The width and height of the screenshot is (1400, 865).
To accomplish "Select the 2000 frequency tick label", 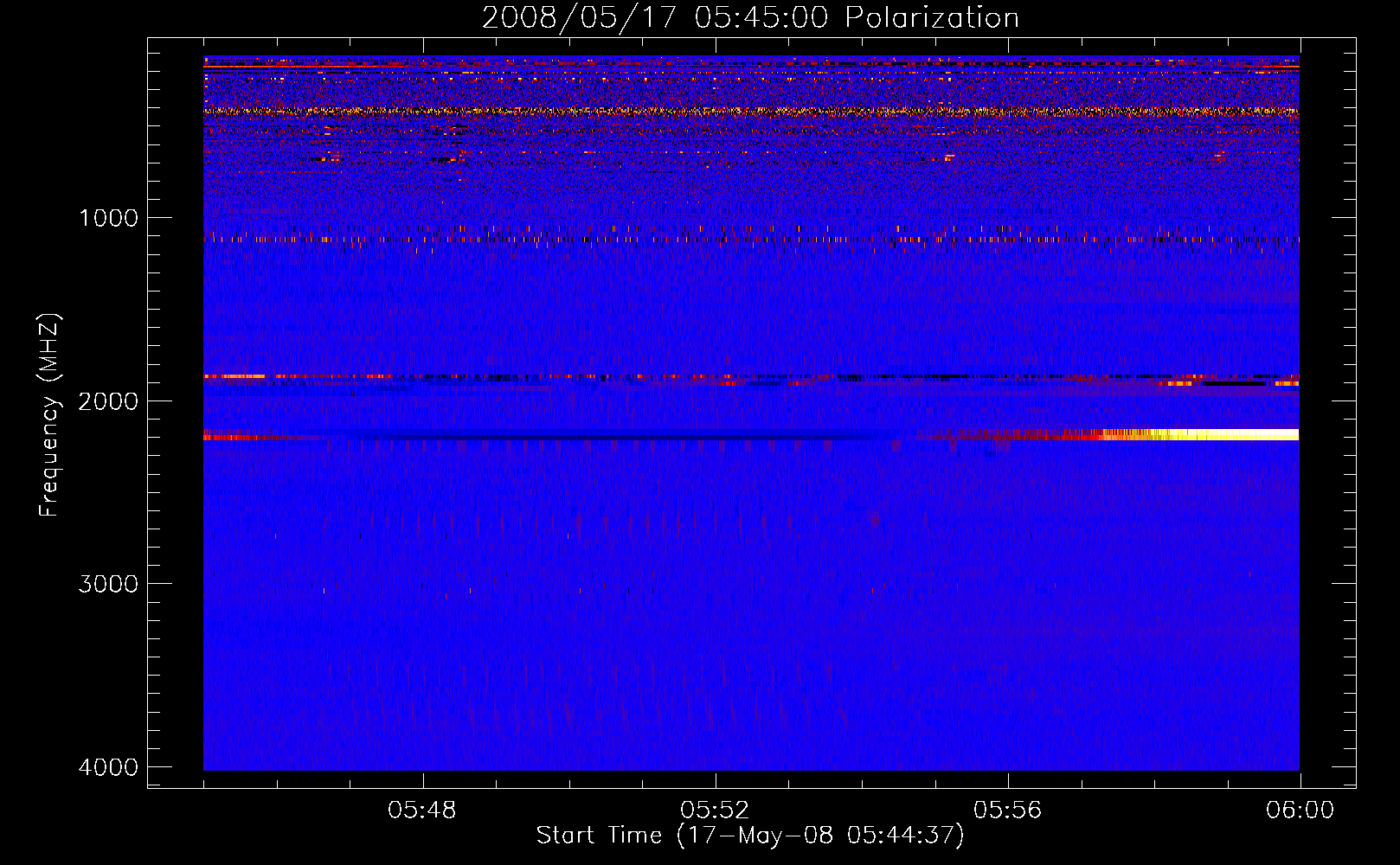I will pyautogui.click(x=109, y=401).
